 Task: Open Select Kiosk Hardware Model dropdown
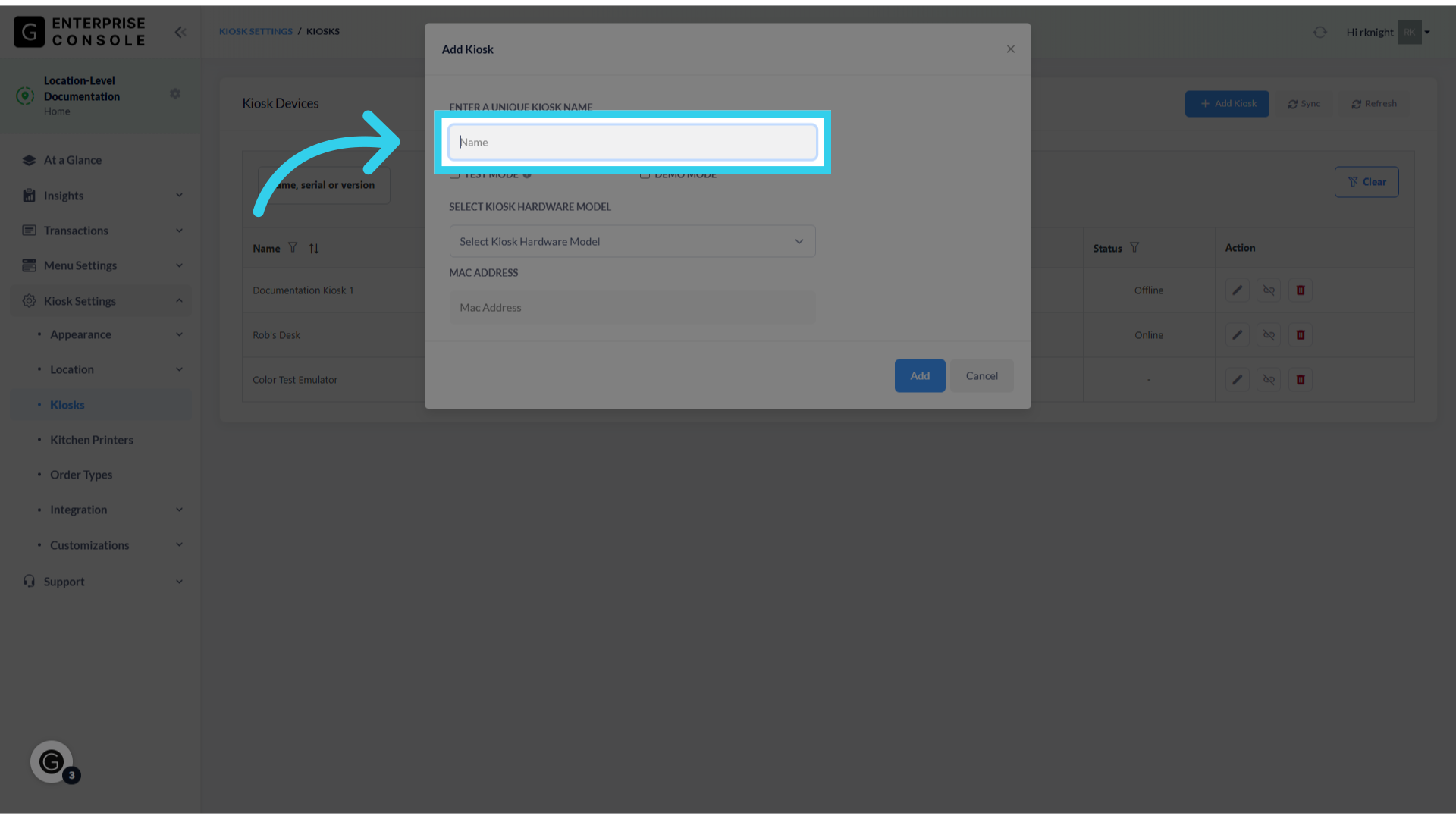point(632,241)
